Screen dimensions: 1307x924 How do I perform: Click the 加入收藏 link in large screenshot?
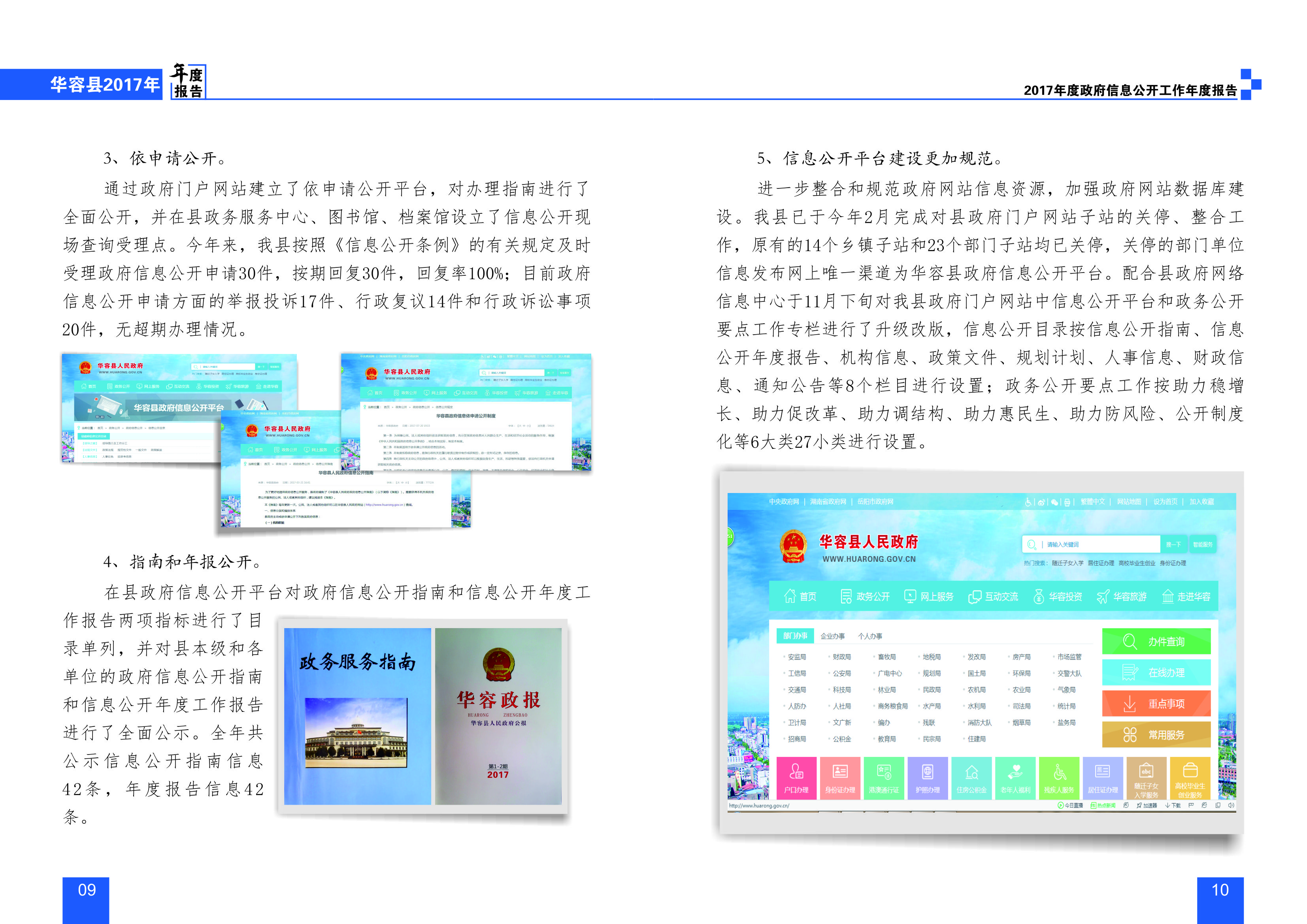click(1202, 502)
